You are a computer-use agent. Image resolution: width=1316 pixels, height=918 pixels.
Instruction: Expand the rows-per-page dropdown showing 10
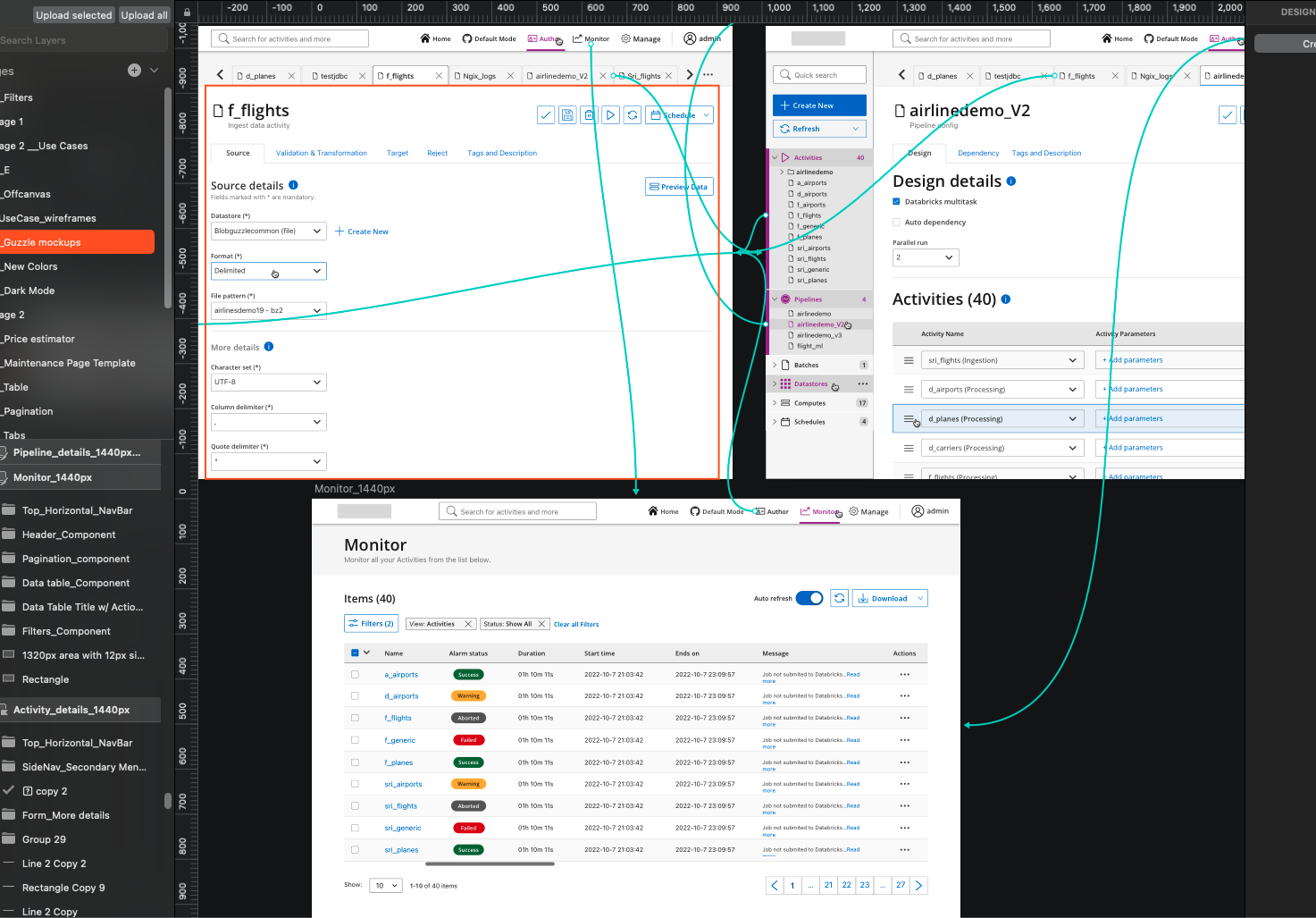pyautogui.click(x=385, y=886)
